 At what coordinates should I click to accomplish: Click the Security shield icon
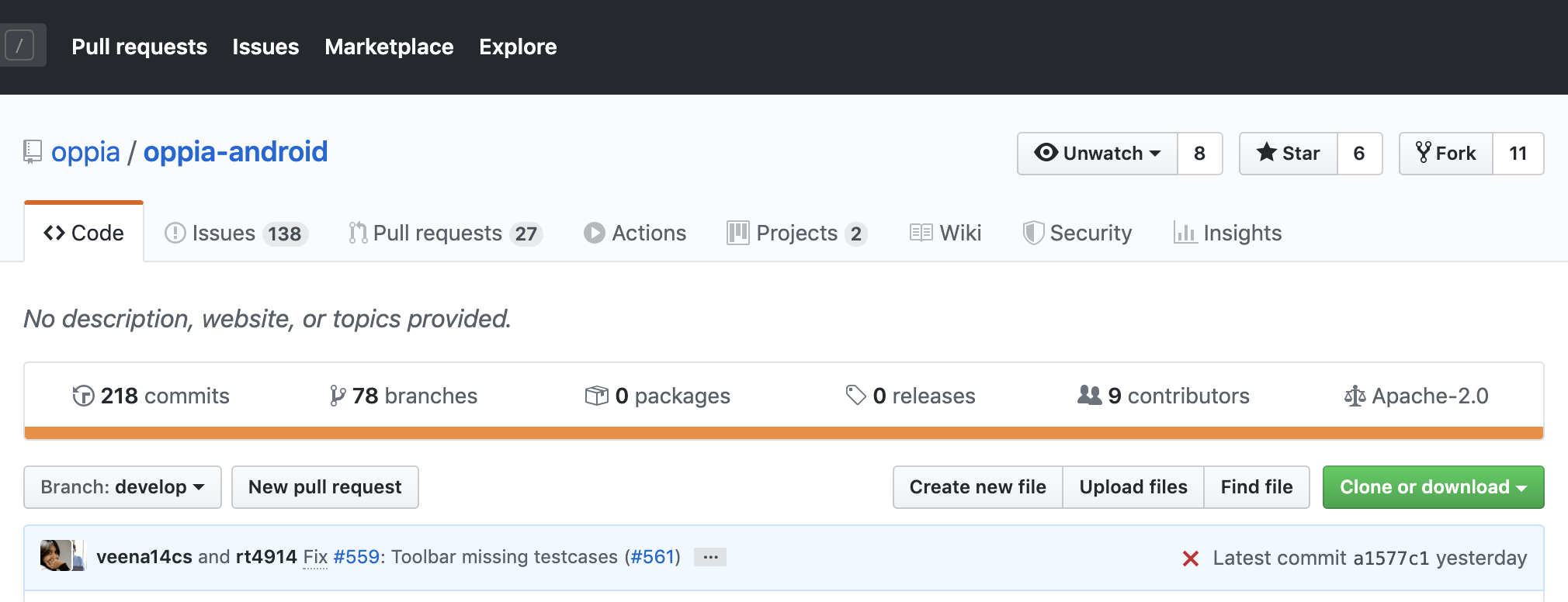click(1033, 233)
